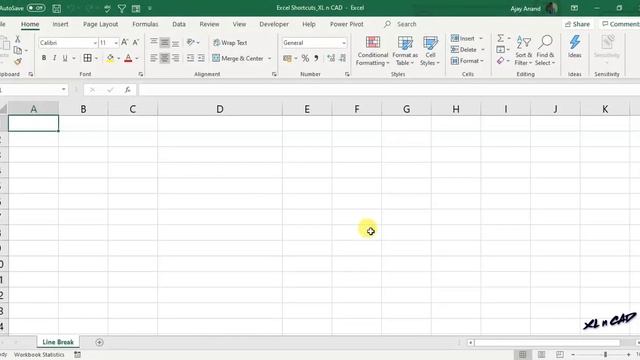Click the Clear eraser icon

pos(500,61)
